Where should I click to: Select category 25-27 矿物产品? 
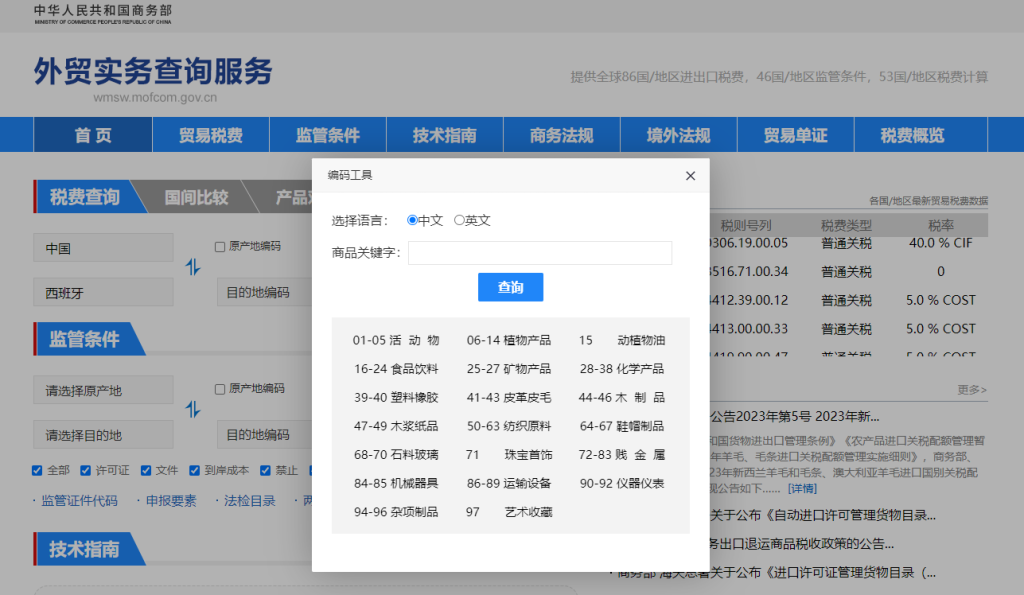[509, 369]
